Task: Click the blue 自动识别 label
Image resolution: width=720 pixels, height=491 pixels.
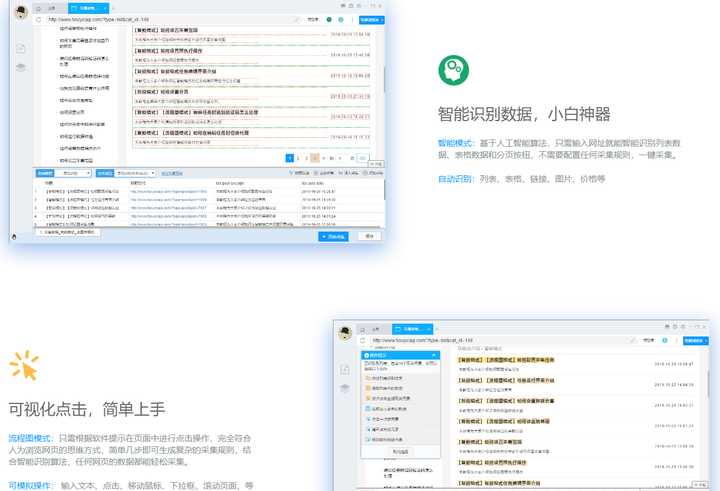Action: point(455,179)
